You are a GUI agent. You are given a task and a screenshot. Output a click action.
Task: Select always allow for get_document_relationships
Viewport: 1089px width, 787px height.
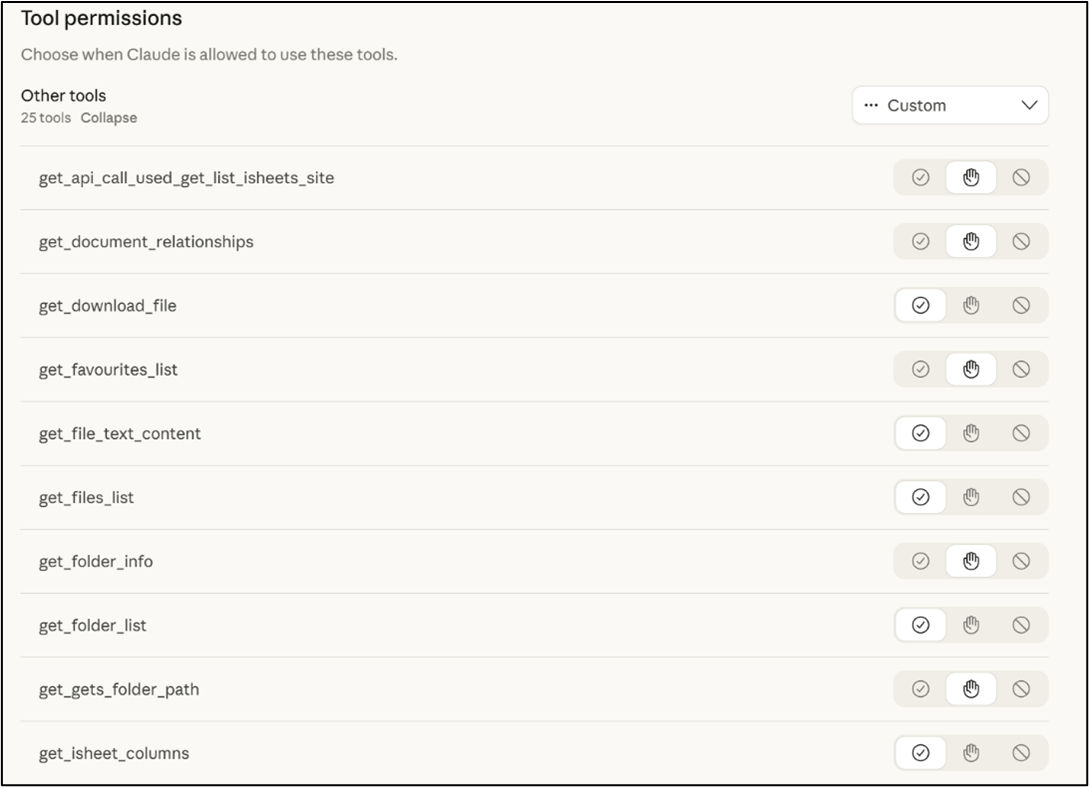[x=921, y=242]
